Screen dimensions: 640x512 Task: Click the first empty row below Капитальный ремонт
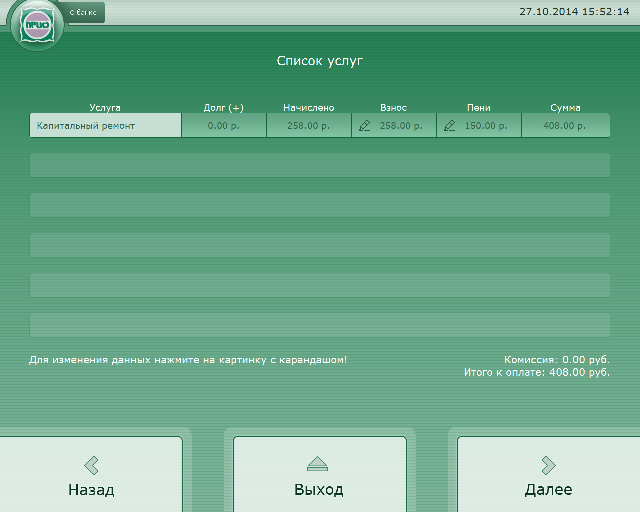click(x=319, y=165)
